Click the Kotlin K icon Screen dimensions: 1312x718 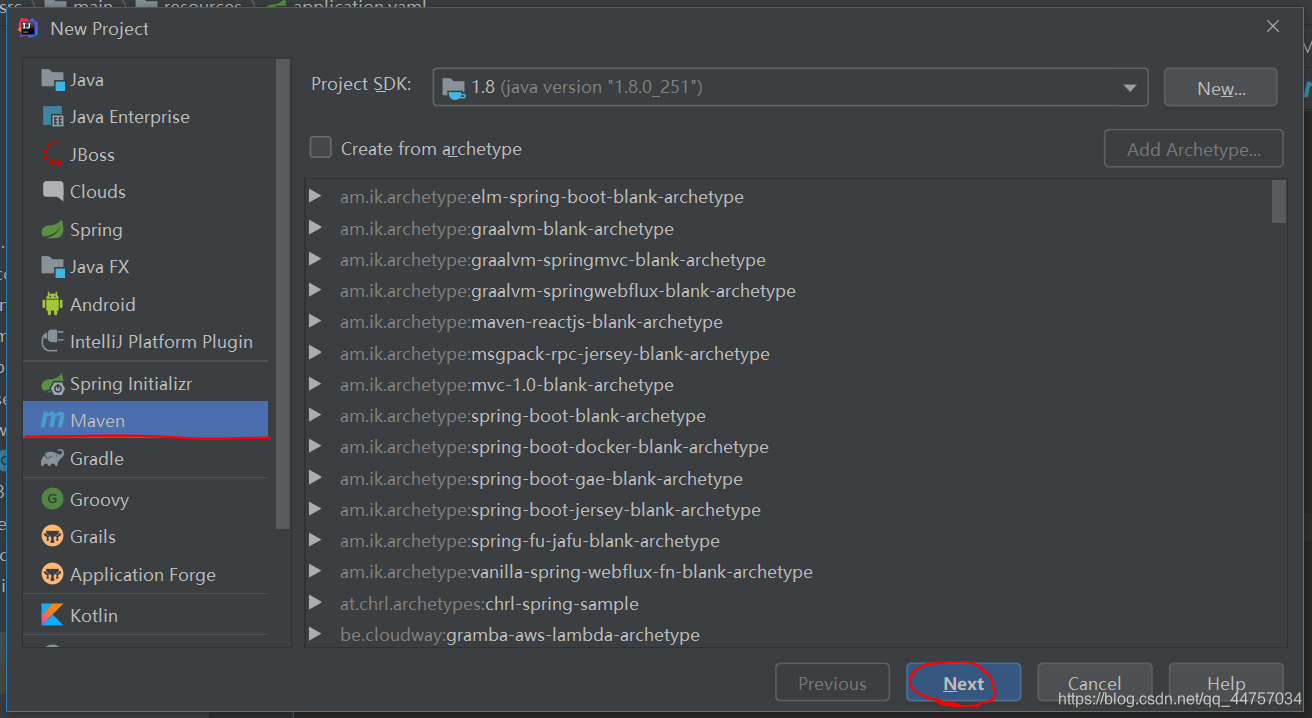pos(52,615)
